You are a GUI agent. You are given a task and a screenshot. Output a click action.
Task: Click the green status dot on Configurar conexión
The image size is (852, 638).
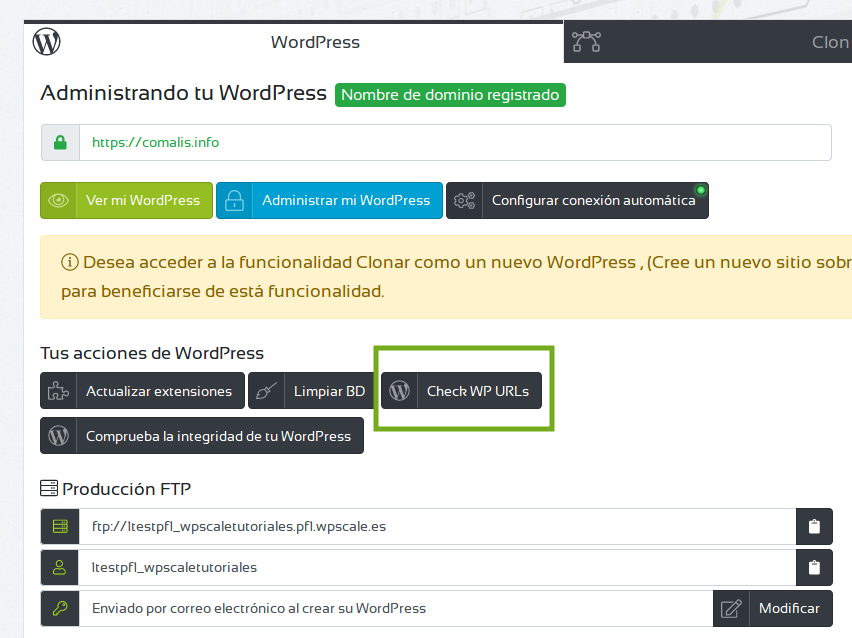pos(701,190)
